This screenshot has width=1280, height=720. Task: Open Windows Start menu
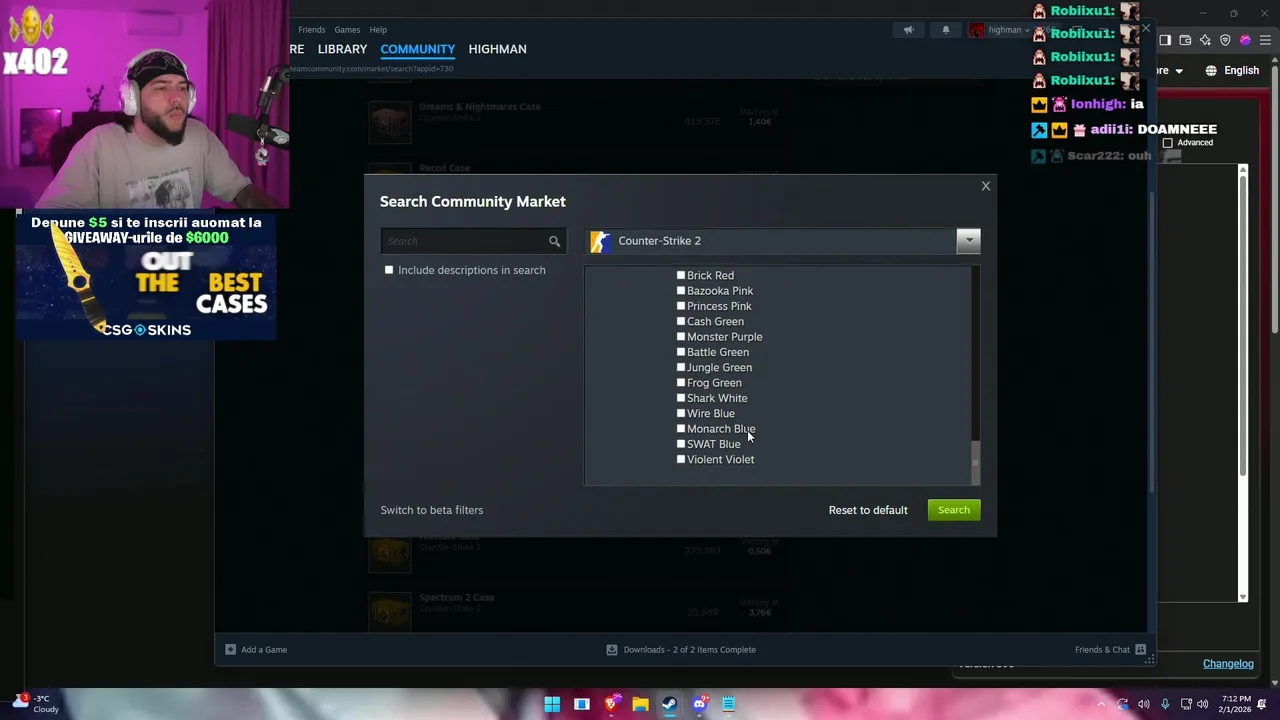point(552,704)
